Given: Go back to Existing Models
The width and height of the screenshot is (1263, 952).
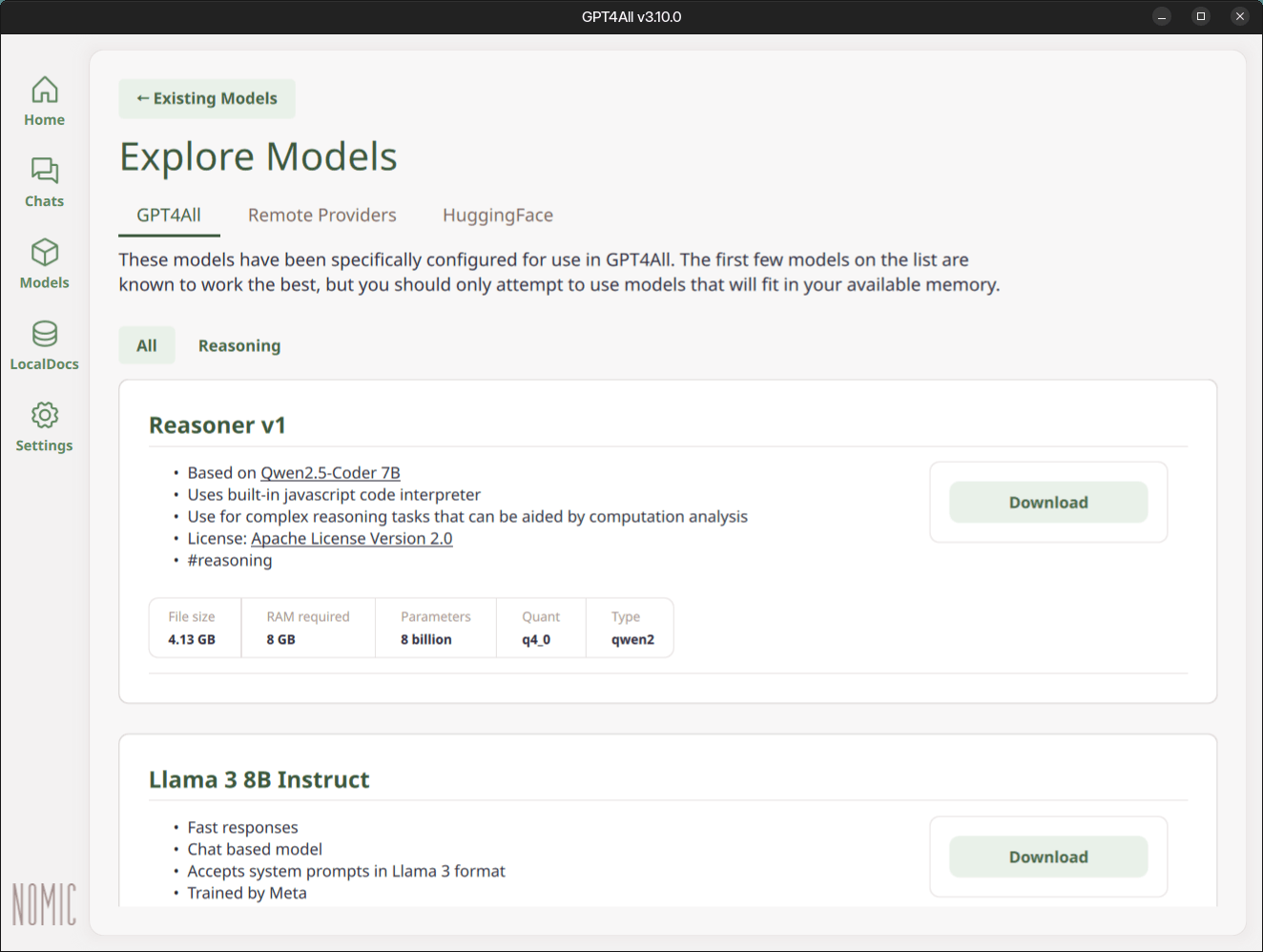Looking at the screenshot, I should (x=207, y=98).
